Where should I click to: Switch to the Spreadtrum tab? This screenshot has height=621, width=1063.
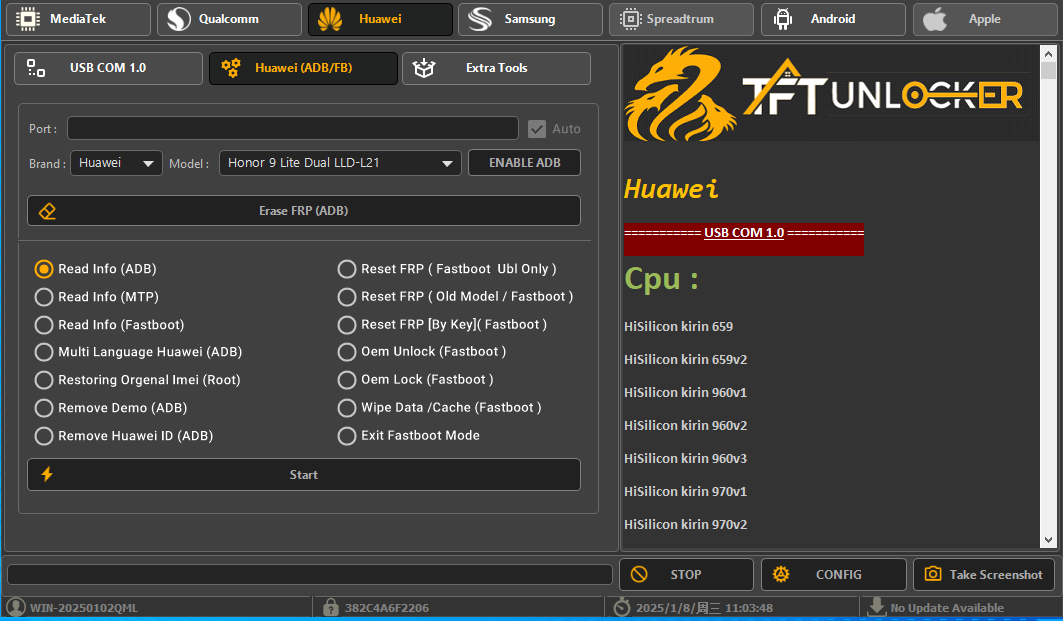(681, 19)
